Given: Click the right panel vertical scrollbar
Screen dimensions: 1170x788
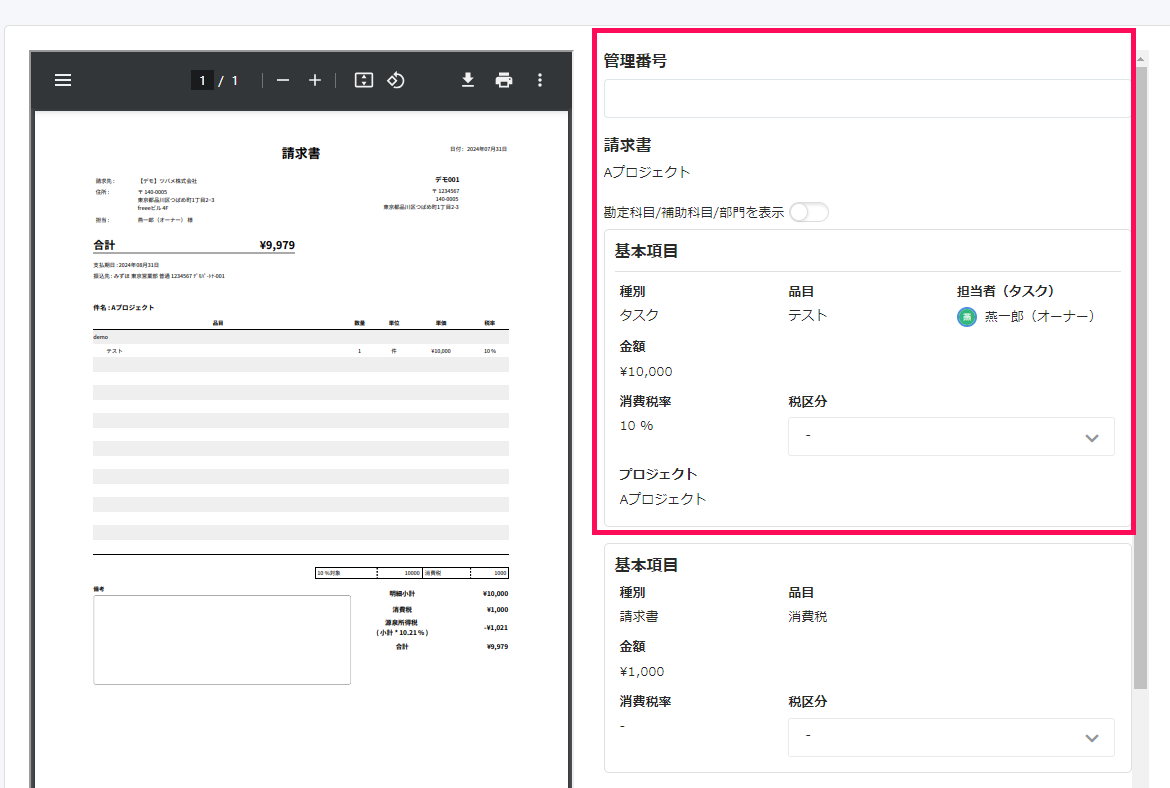Looking at the screenshot, I should 1140,377.
